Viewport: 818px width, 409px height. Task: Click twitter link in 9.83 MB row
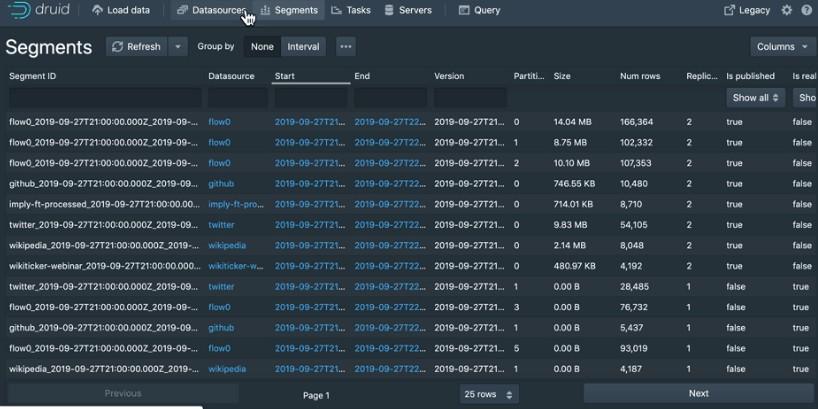click(x=221, y=225)
